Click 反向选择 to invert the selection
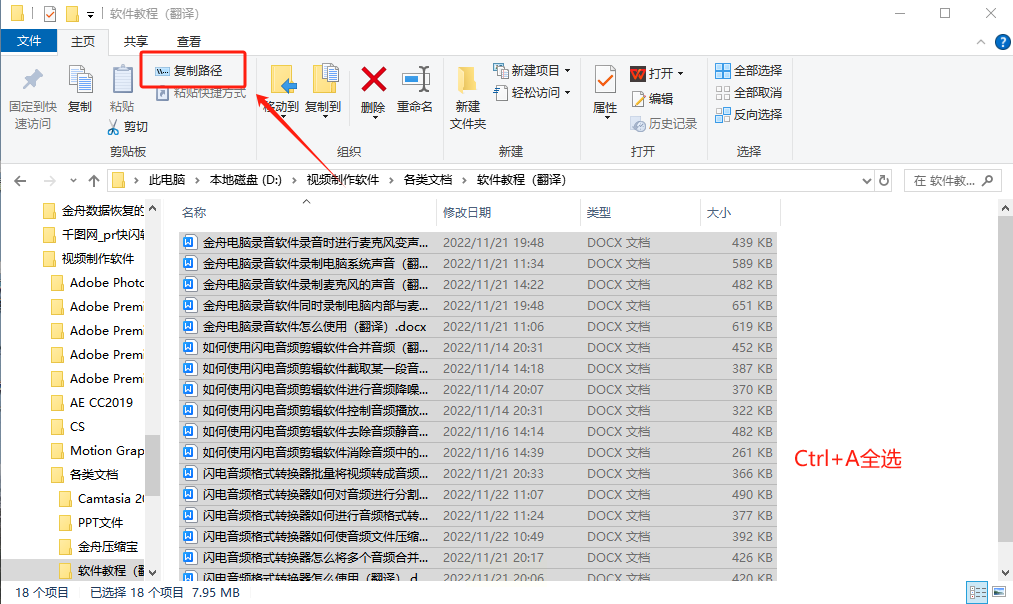The width and height of the screenshot is (1013, 604). [x=749, y=114]
